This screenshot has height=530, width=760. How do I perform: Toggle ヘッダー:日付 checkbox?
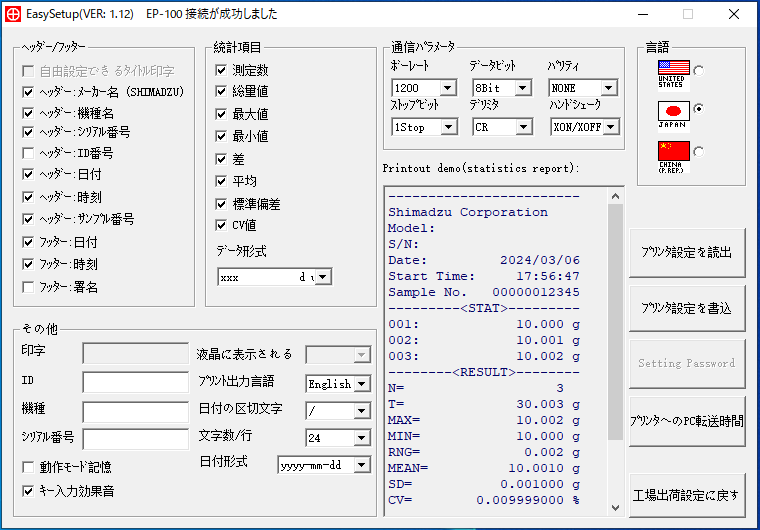point(28,174)
